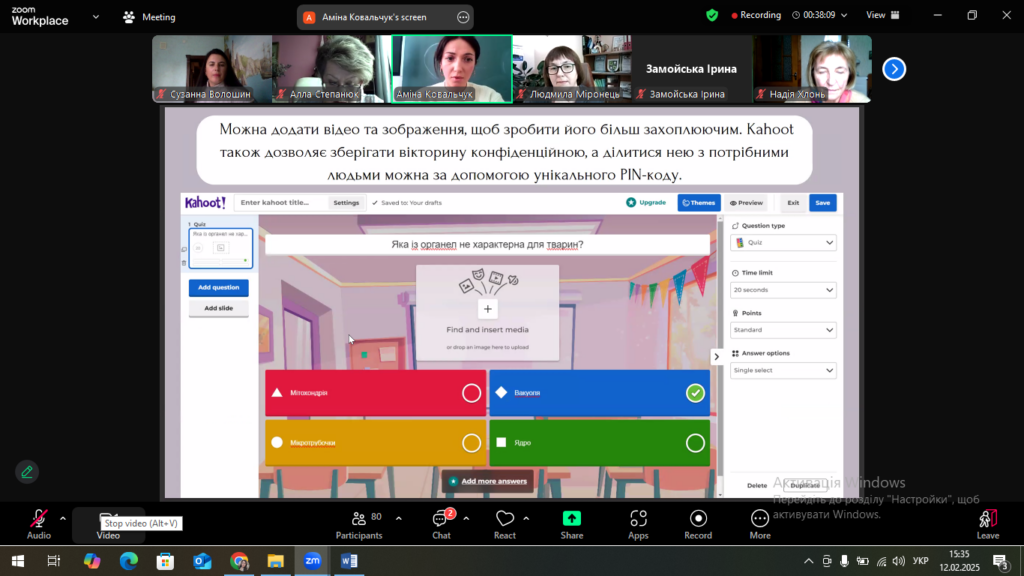This screenshot has height=576, width=1024.
Task: Click the More options icon
Action: 760,521
